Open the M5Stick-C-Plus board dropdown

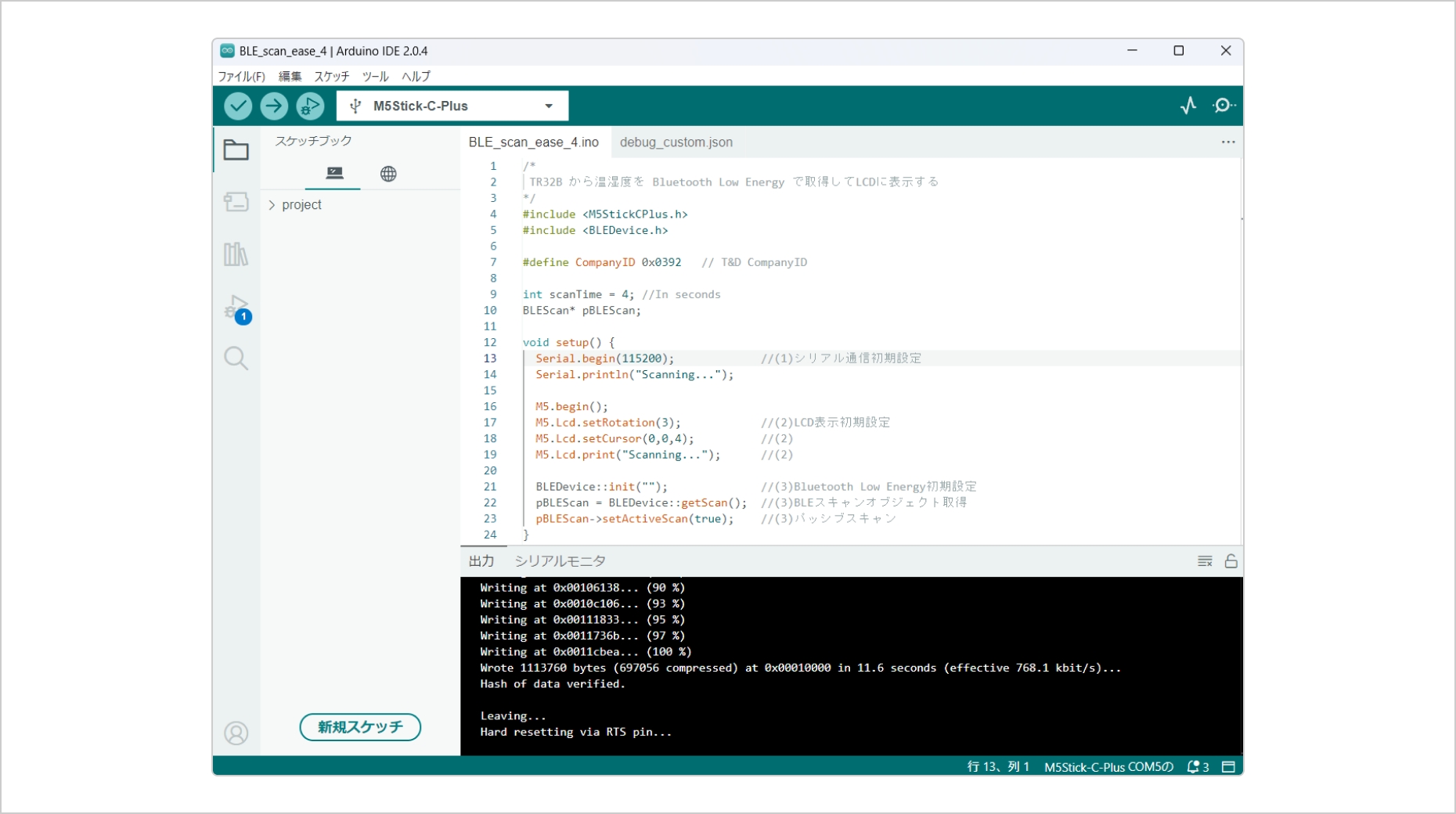tap(452, 106)
